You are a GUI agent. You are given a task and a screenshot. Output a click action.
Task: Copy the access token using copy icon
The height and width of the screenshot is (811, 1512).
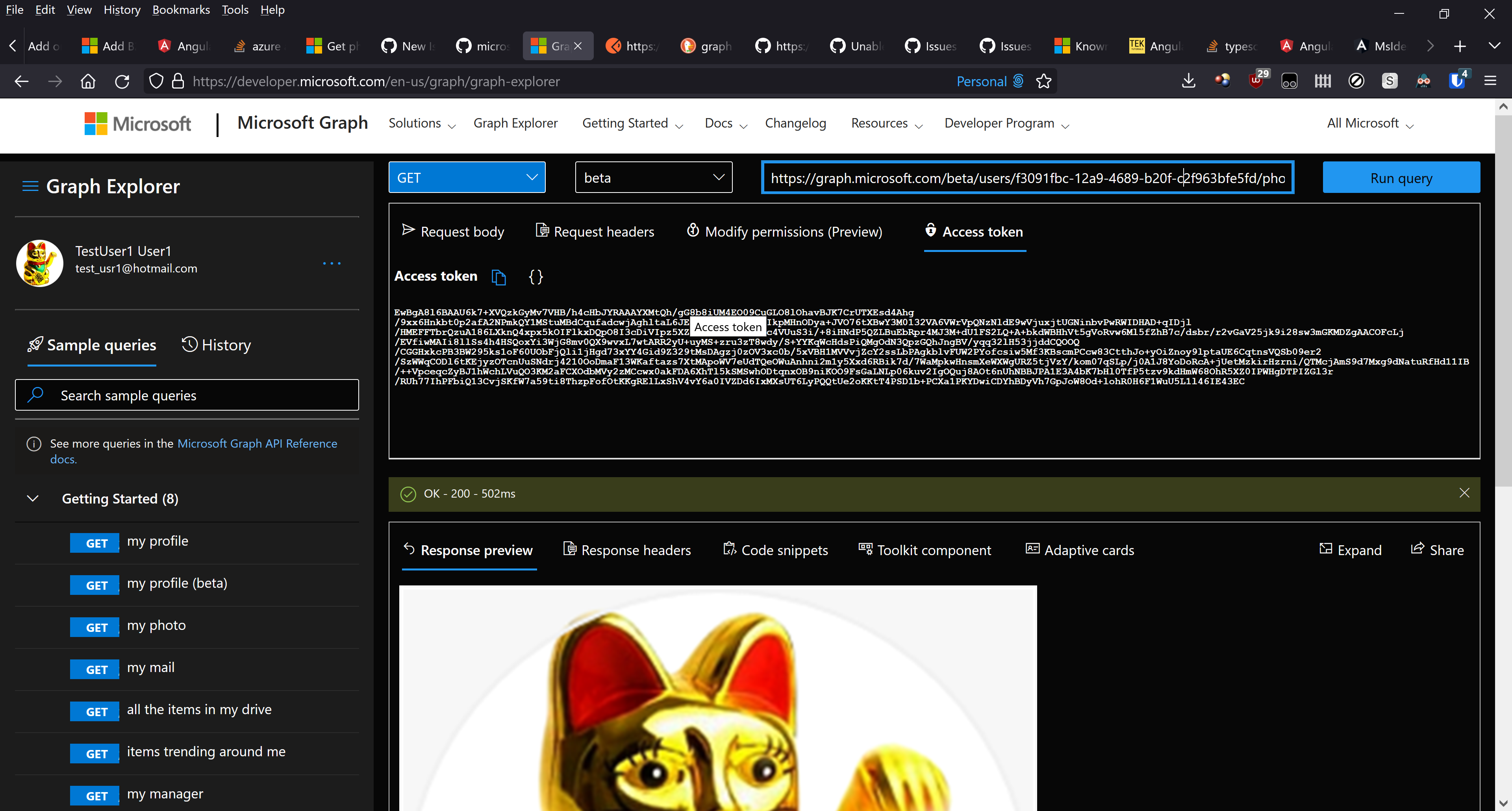click(498, 277)
